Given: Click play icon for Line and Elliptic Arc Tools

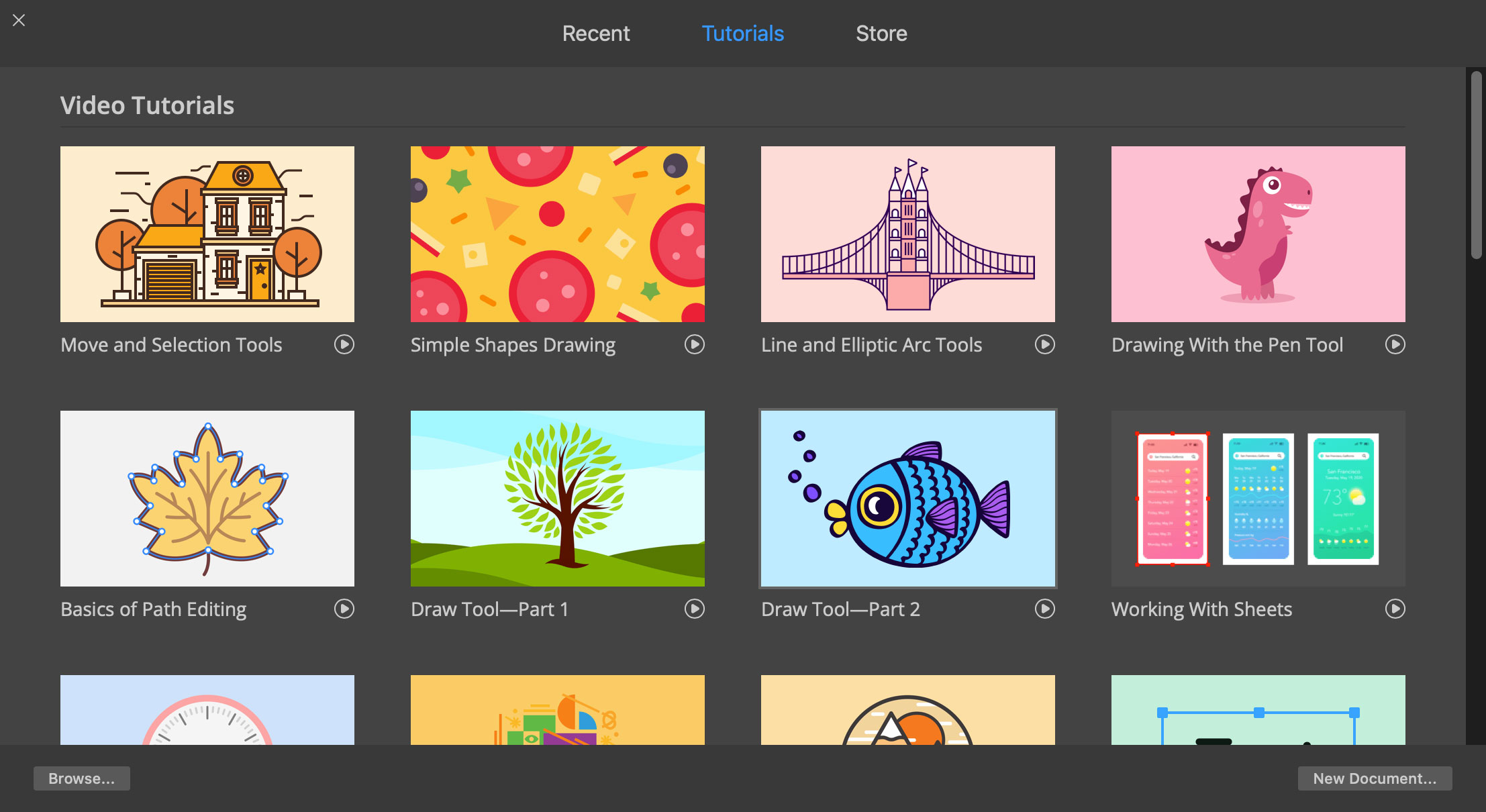Looking at the screenshot, I should (1045, 344).
